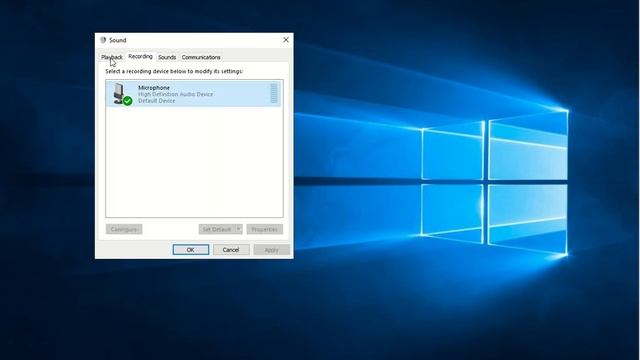The image size is (640, 360).
Task: Select the Microphone device name text
Action: coord(153,88)
